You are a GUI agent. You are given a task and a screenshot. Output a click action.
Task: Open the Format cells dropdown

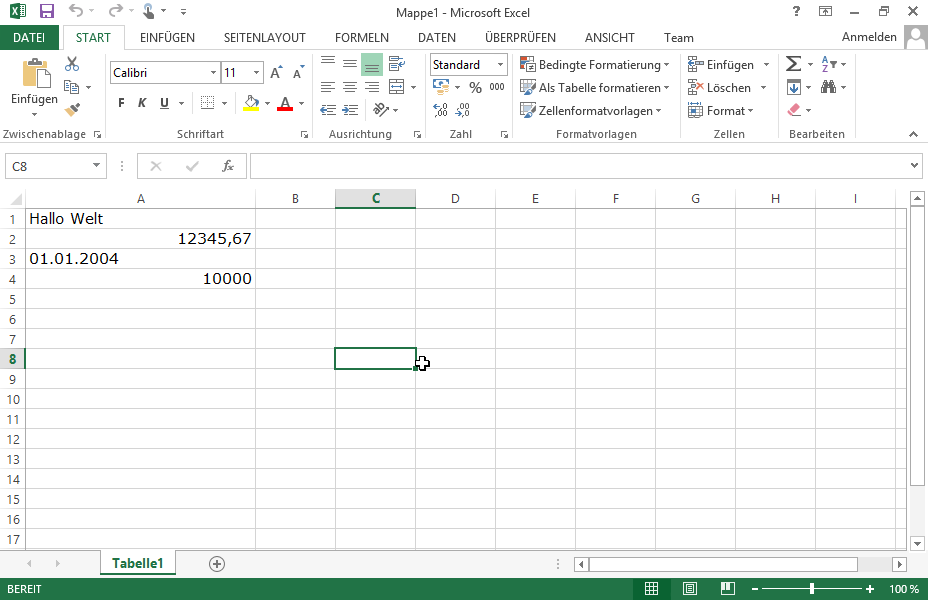[x=720, y=111]
